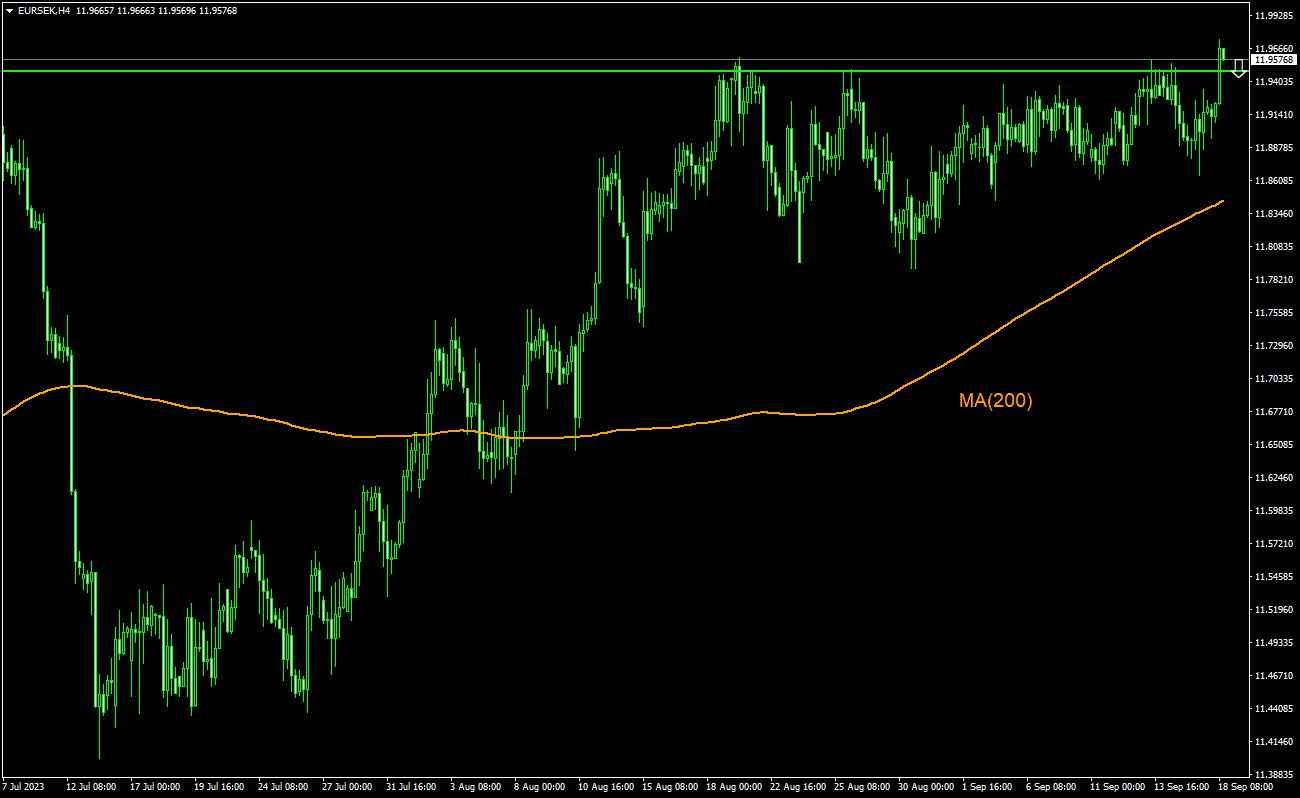Click the 11.86085 price axis label
Screen dimensions: 1300x798
tap(1275, 181)
